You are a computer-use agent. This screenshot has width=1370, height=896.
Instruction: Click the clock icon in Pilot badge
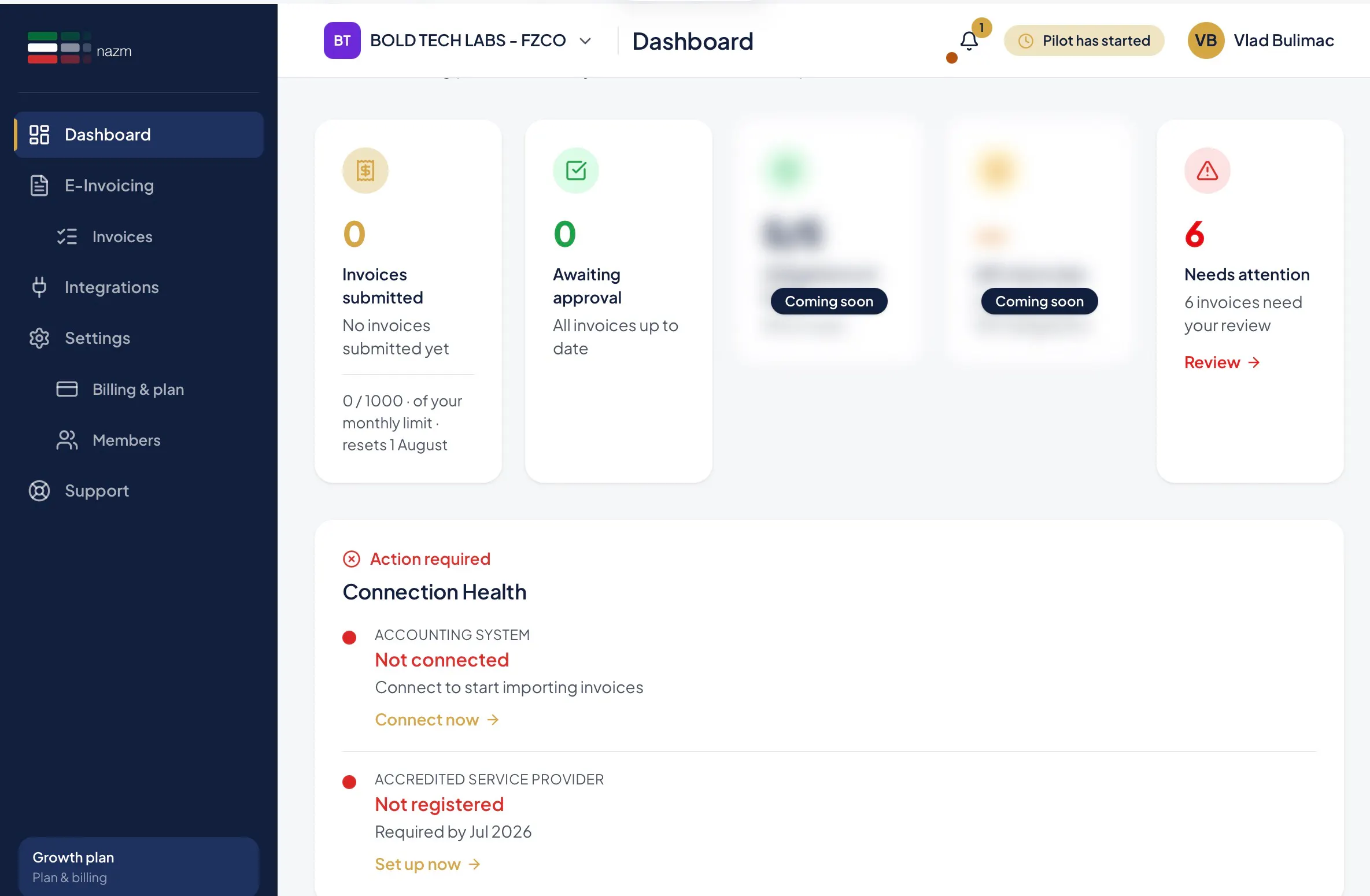pyautogui.click(x=1026, y=41)
